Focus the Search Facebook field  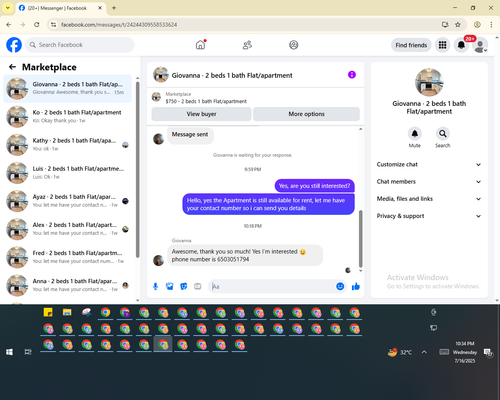click(x=80, y=45)
